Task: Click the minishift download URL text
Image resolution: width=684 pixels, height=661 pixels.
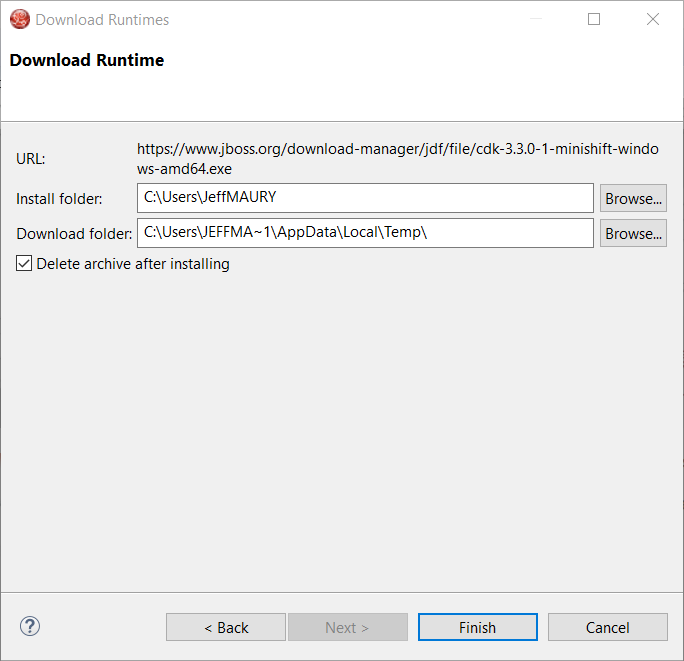Action: (398, 159)
